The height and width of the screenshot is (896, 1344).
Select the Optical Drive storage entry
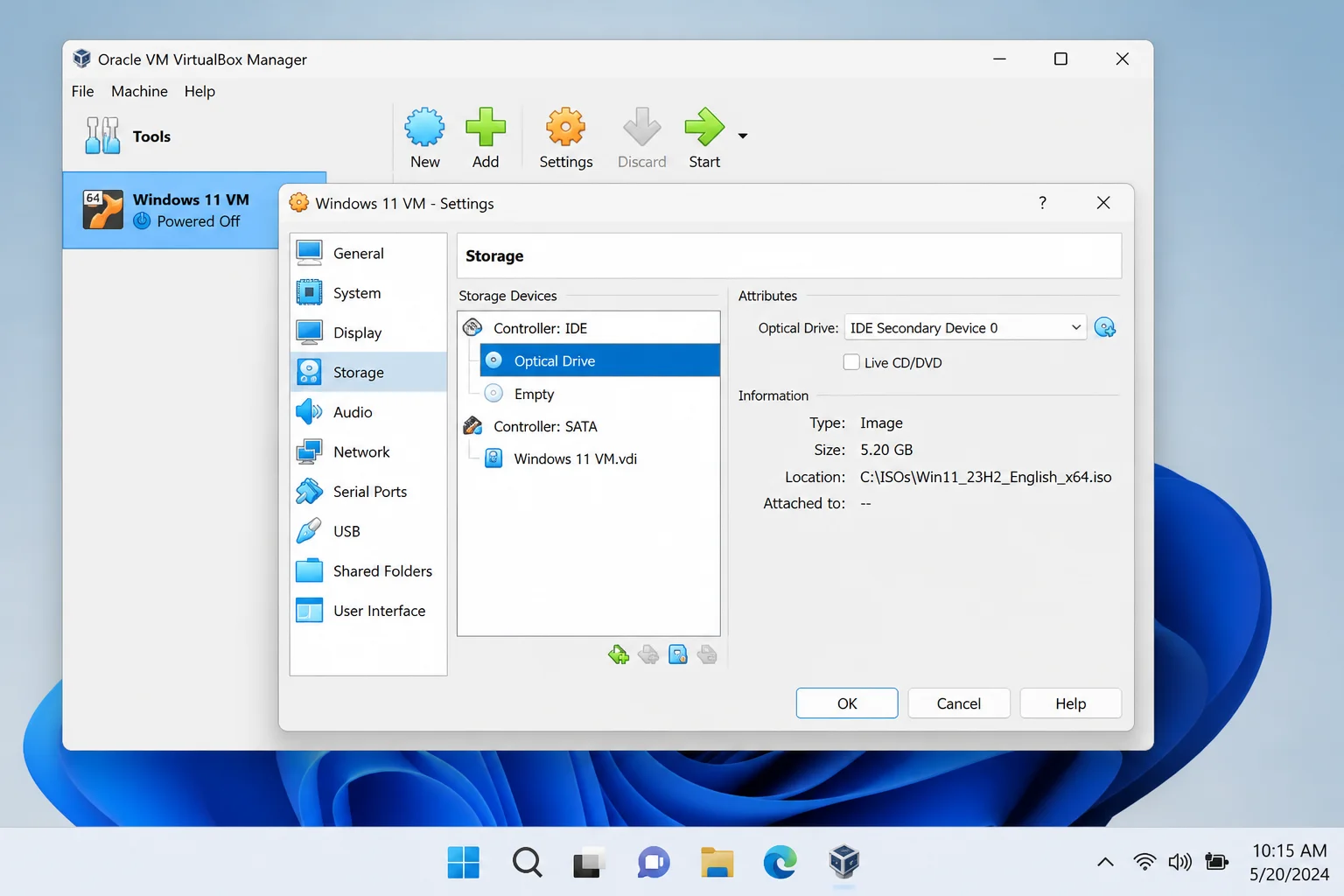[x=599, y=360]
